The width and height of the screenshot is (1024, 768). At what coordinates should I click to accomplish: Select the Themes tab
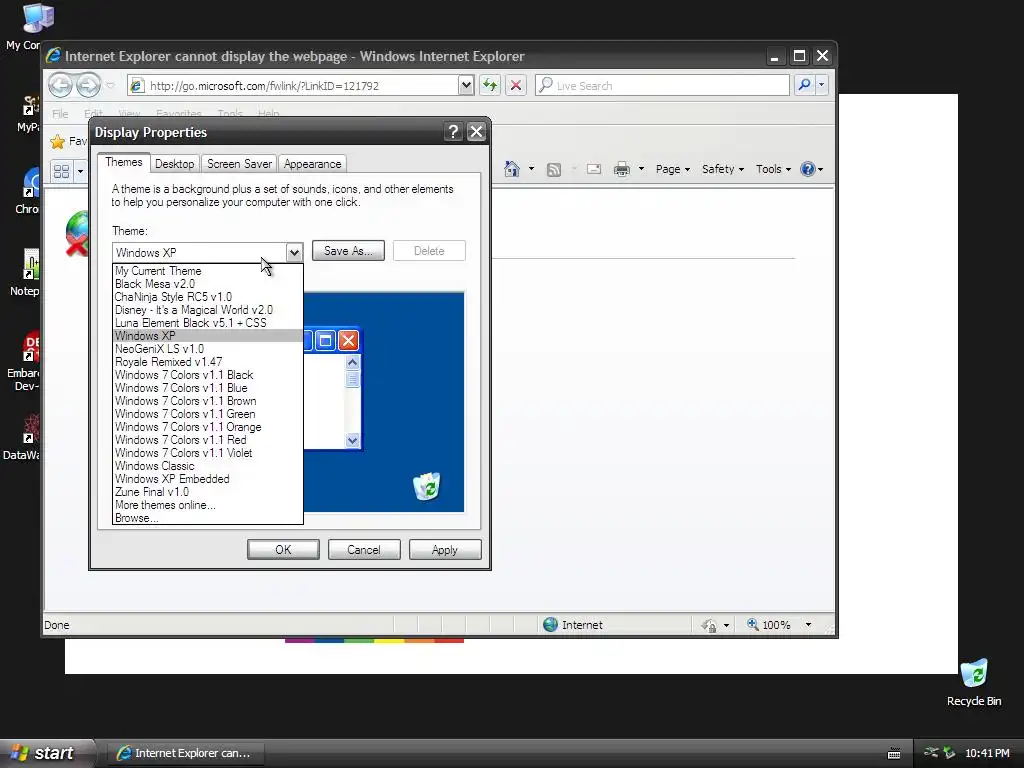coord(123,163)
